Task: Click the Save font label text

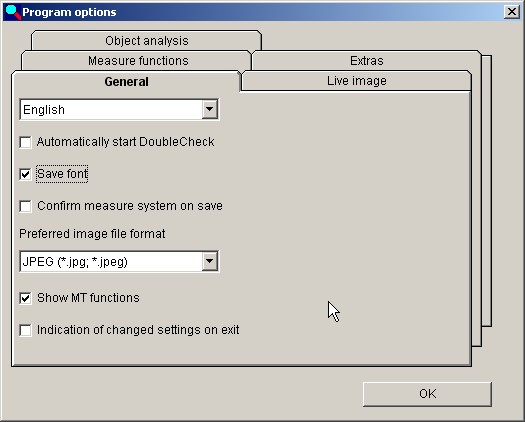Action: pos(62,174)
